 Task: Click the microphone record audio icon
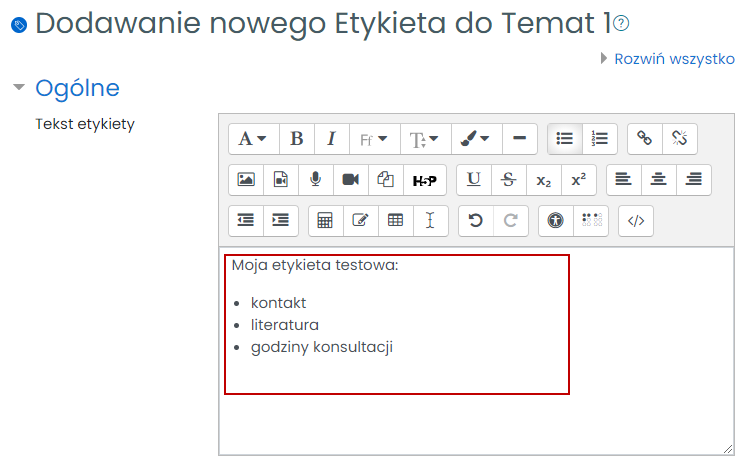pos(315,180)
